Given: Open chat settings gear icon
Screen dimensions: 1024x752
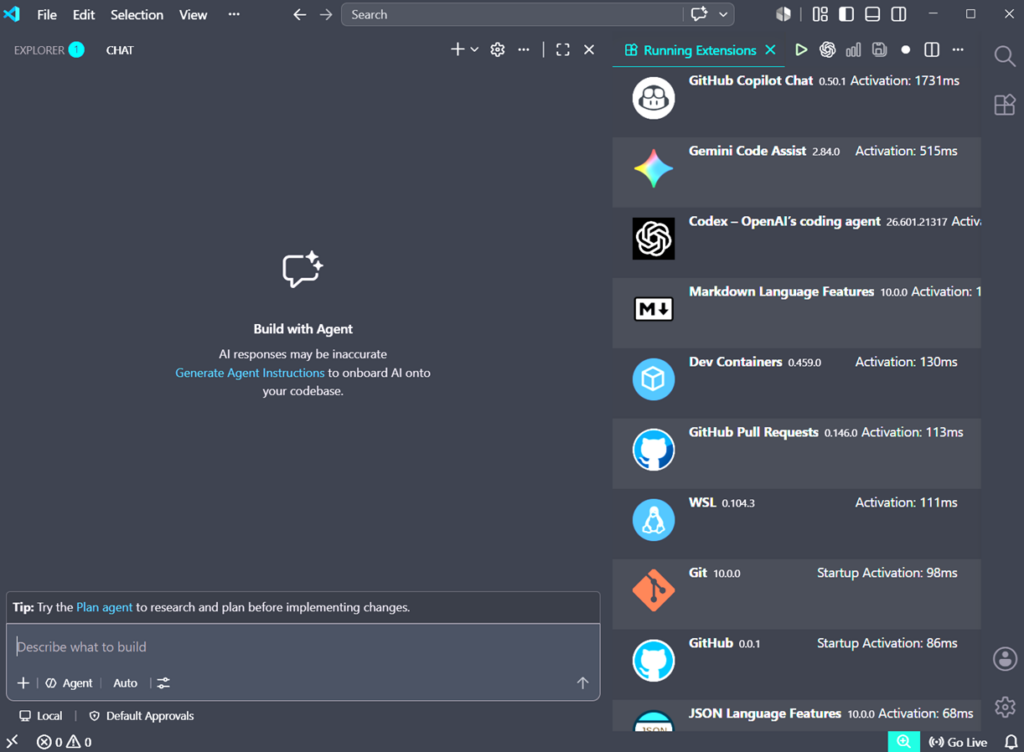Looking at the screenshot, I should [x=498, y=50].
